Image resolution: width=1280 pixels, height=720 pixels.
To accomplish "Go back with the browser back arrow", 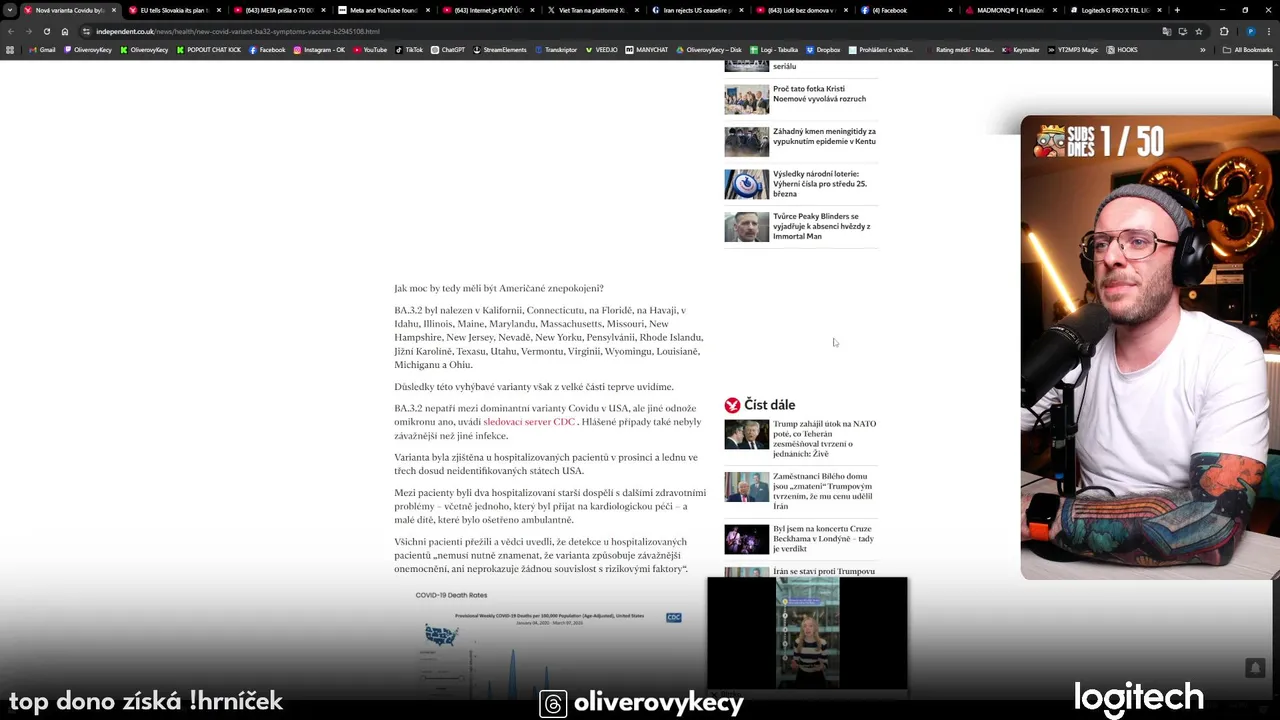I will tap(11, 31).
